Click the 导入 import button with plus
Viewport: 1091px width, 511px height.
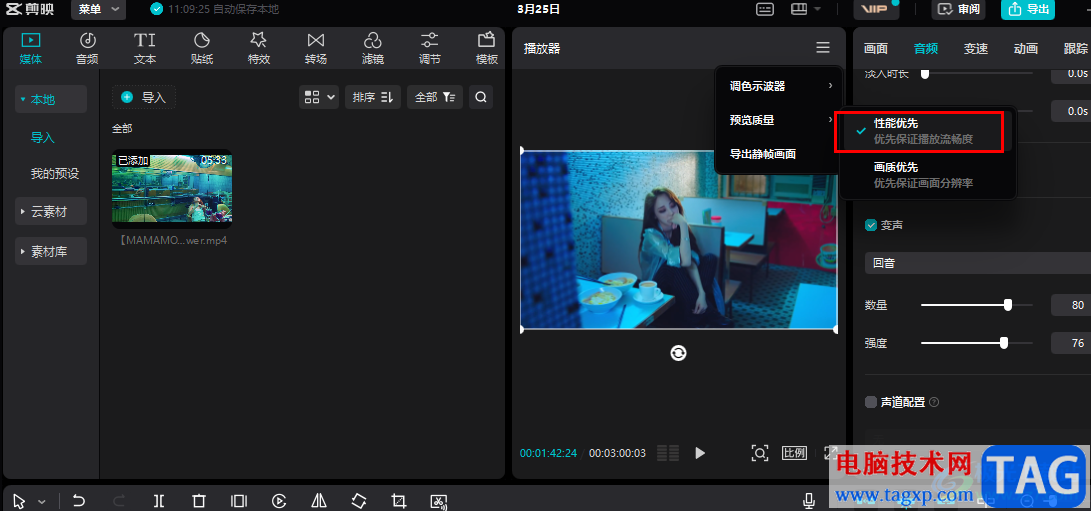coord(144,97)
